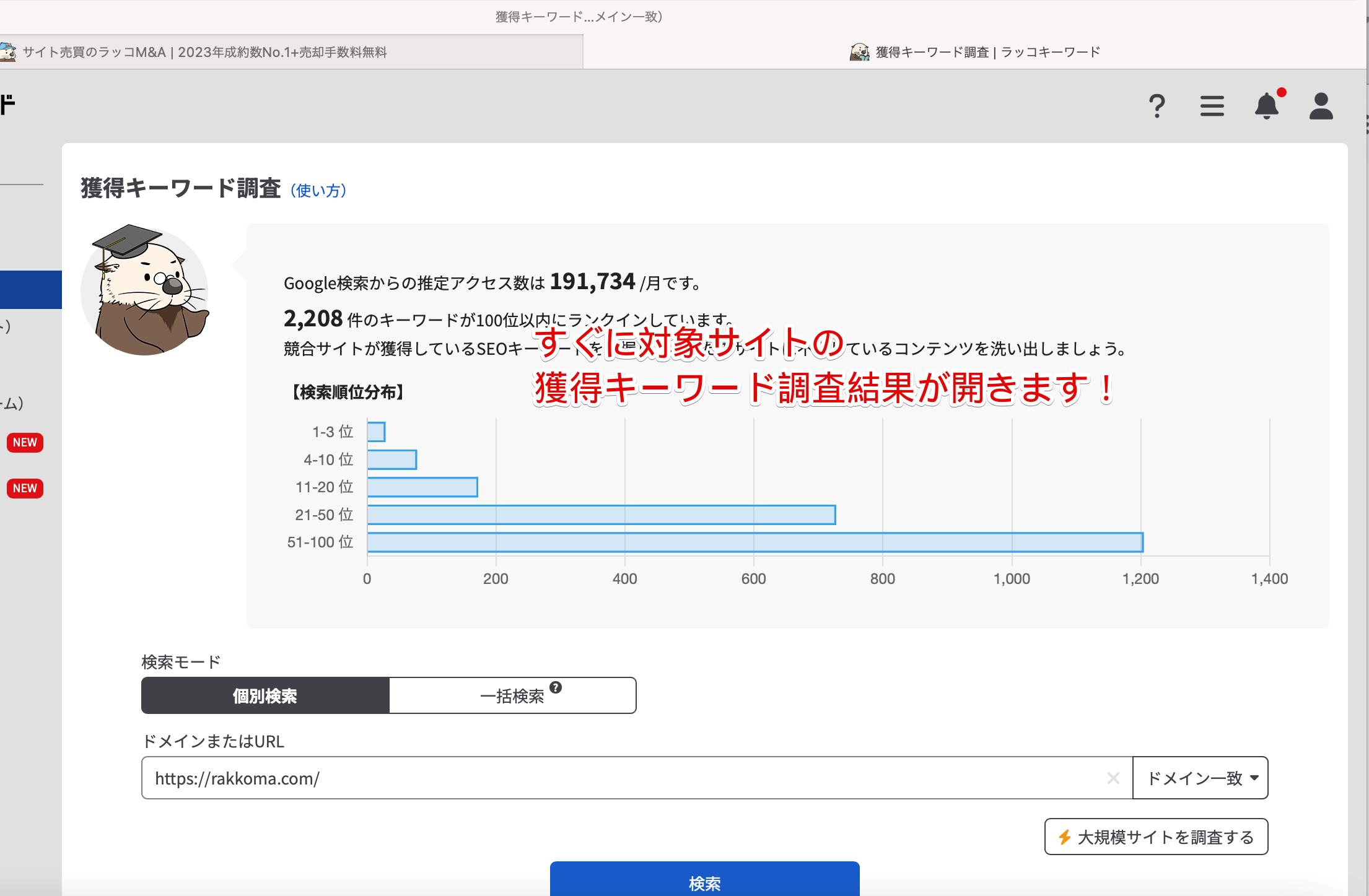Select 個別検索 search mode
The image size is (1369, 896).
(x=265, y=695)
